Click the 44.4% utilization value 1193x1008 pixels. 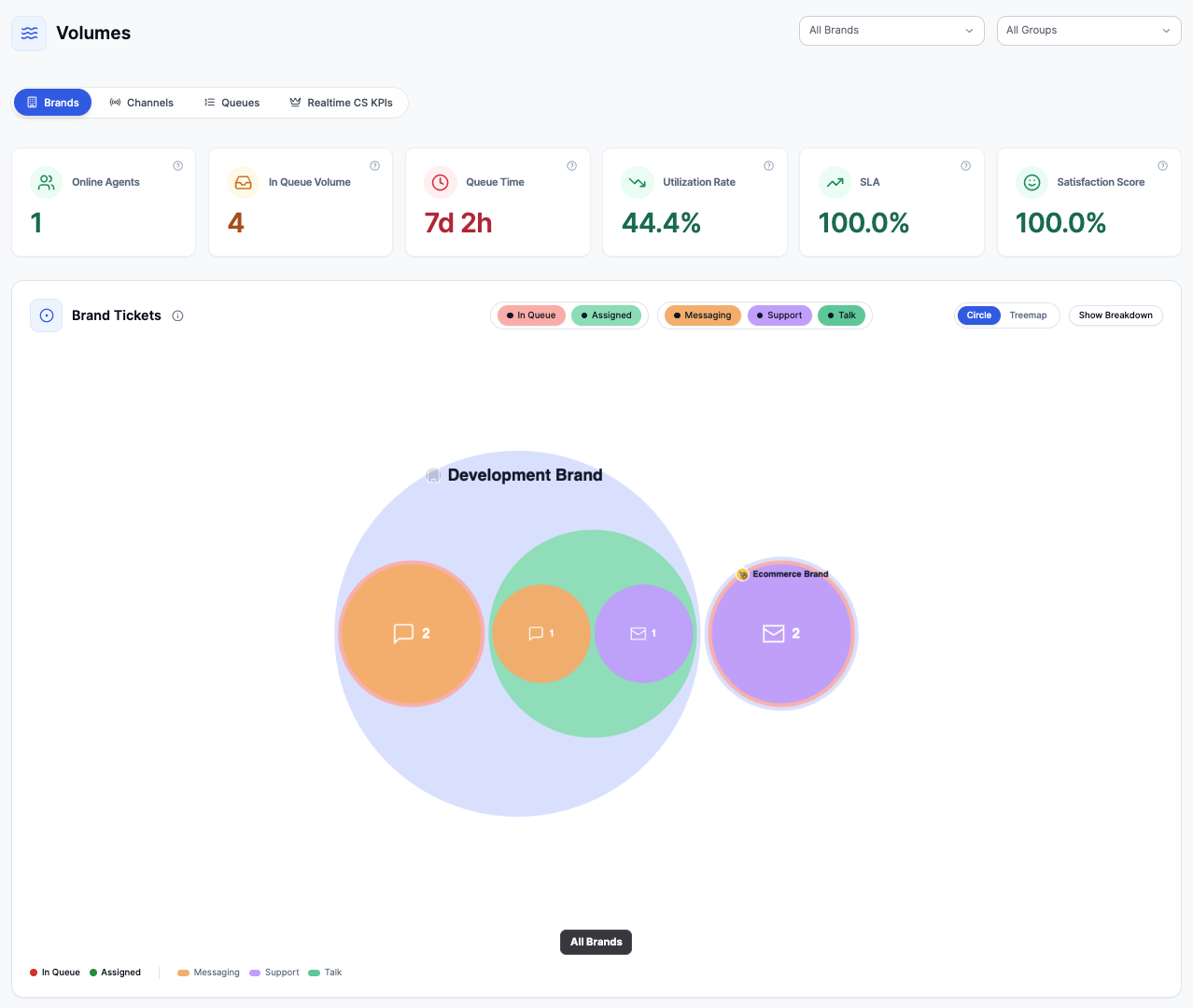(661, 223)
